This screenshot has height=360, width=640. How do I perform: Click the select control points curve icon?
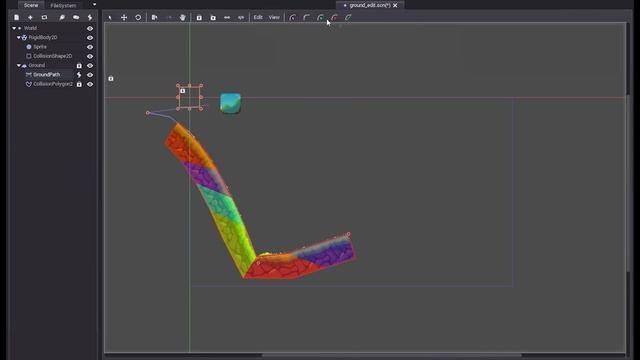307,18
